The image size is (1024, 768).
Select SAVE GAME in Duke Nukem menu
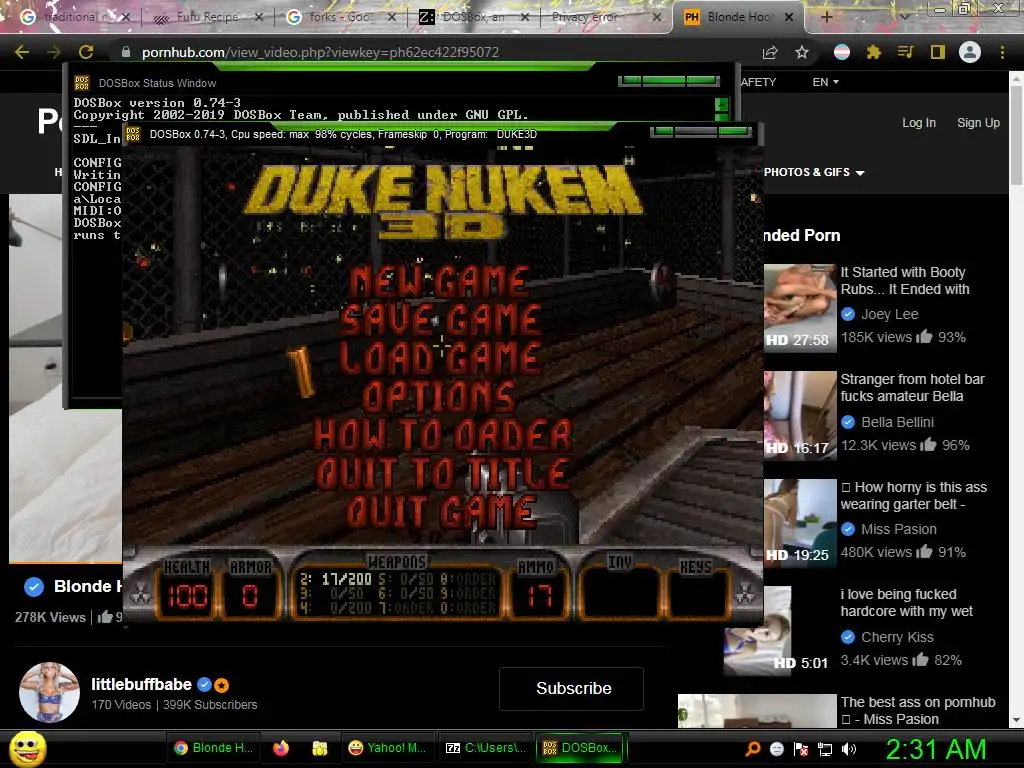(440, 319)
